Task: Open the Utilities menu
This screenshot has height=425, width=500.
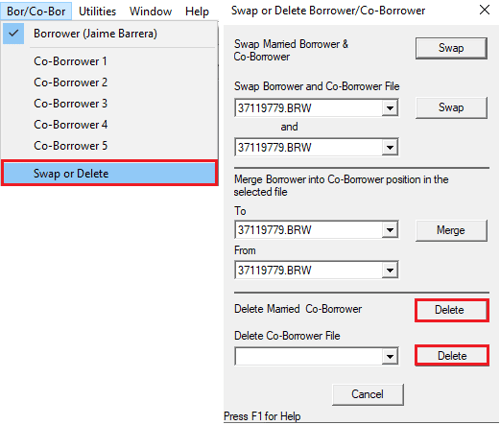Action: pos(97,11)
